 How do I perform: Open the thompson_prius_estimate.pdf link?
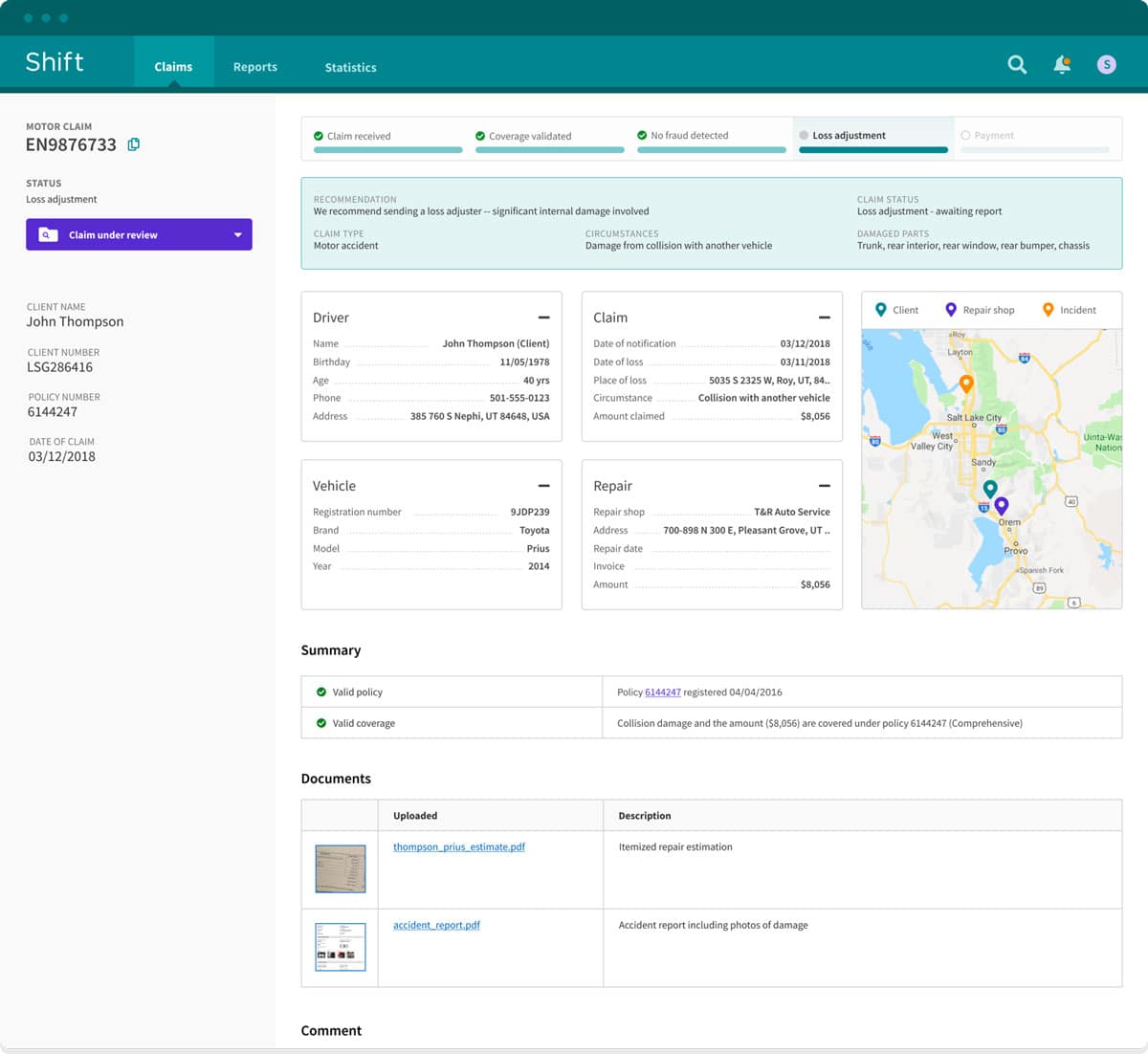tap(458, 846)
